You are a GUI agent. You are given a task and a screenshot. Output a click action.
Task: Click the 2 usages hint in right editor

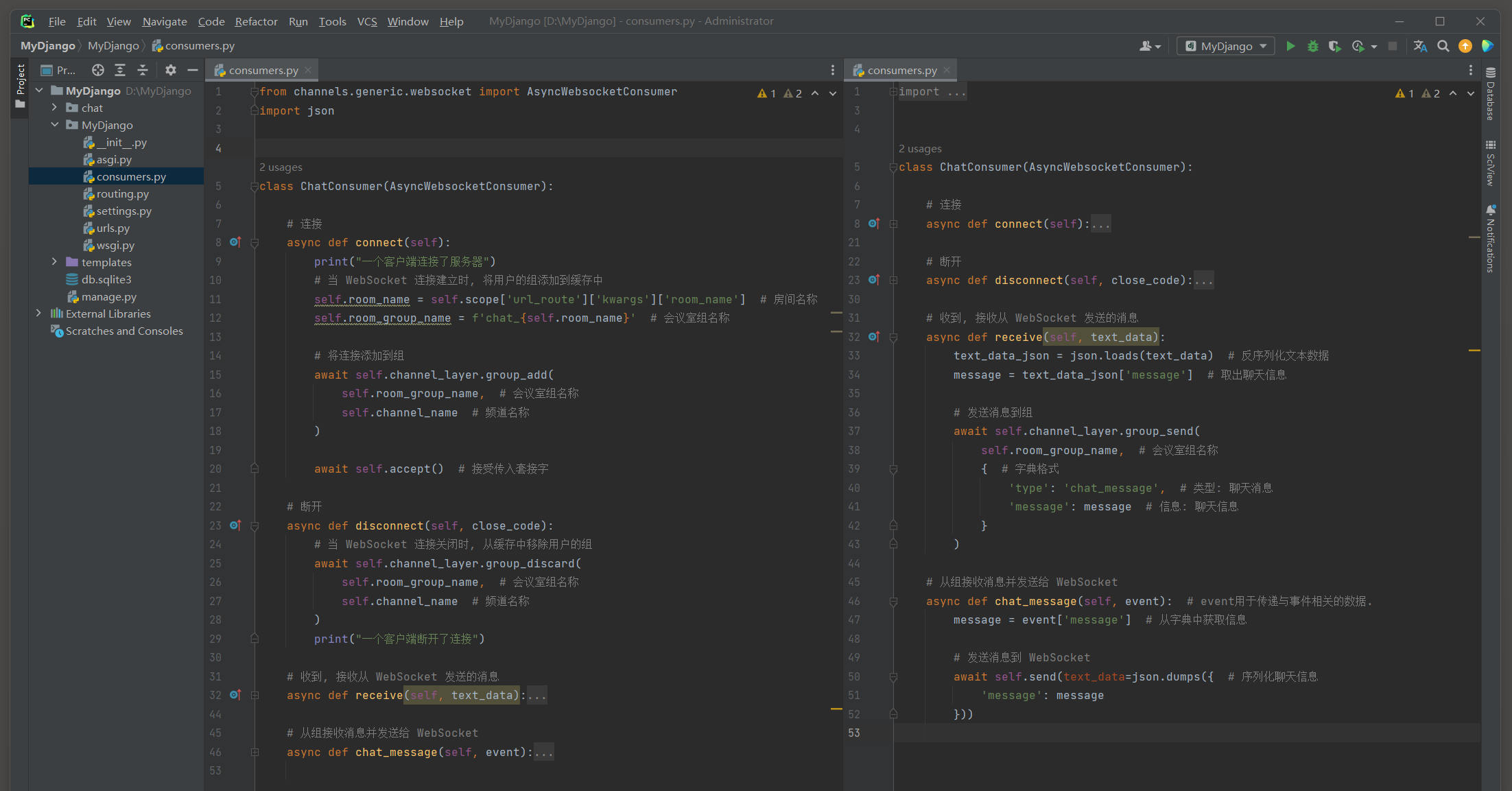[x=919, y=149]
